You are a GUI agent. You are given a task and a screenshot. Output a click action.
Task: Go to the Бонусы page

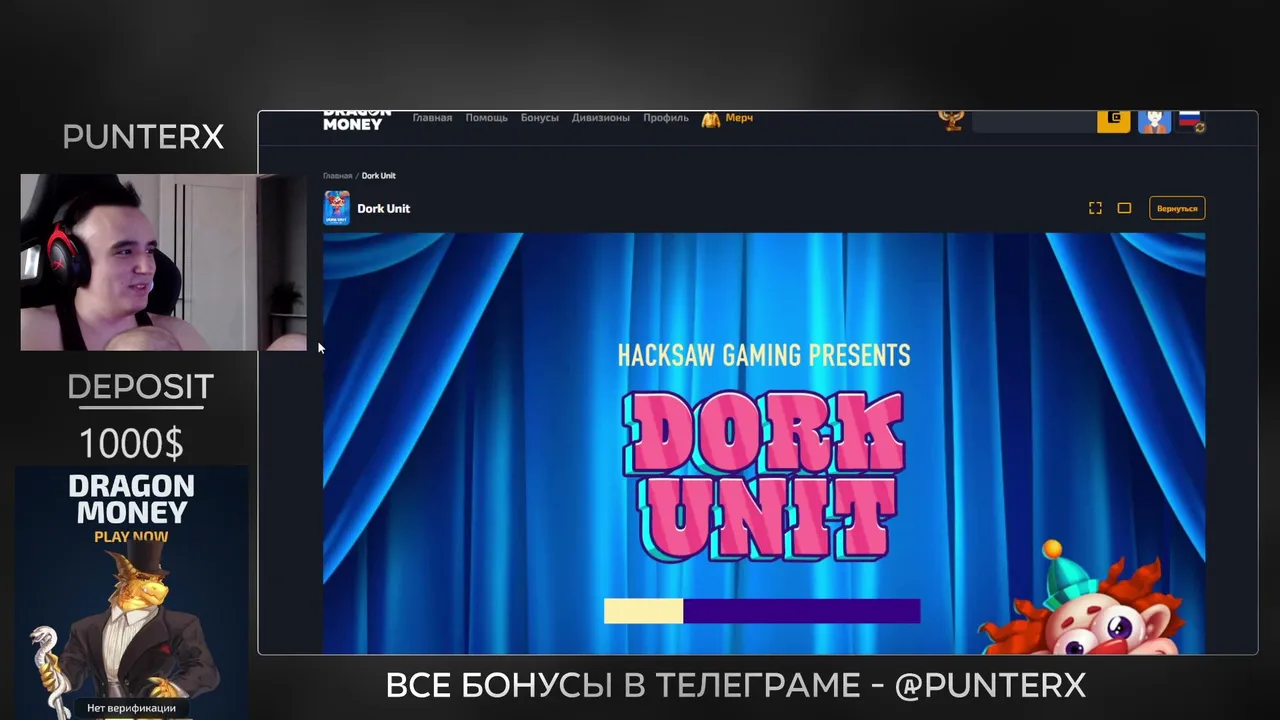pyautogui.click(x=540, y=118)
